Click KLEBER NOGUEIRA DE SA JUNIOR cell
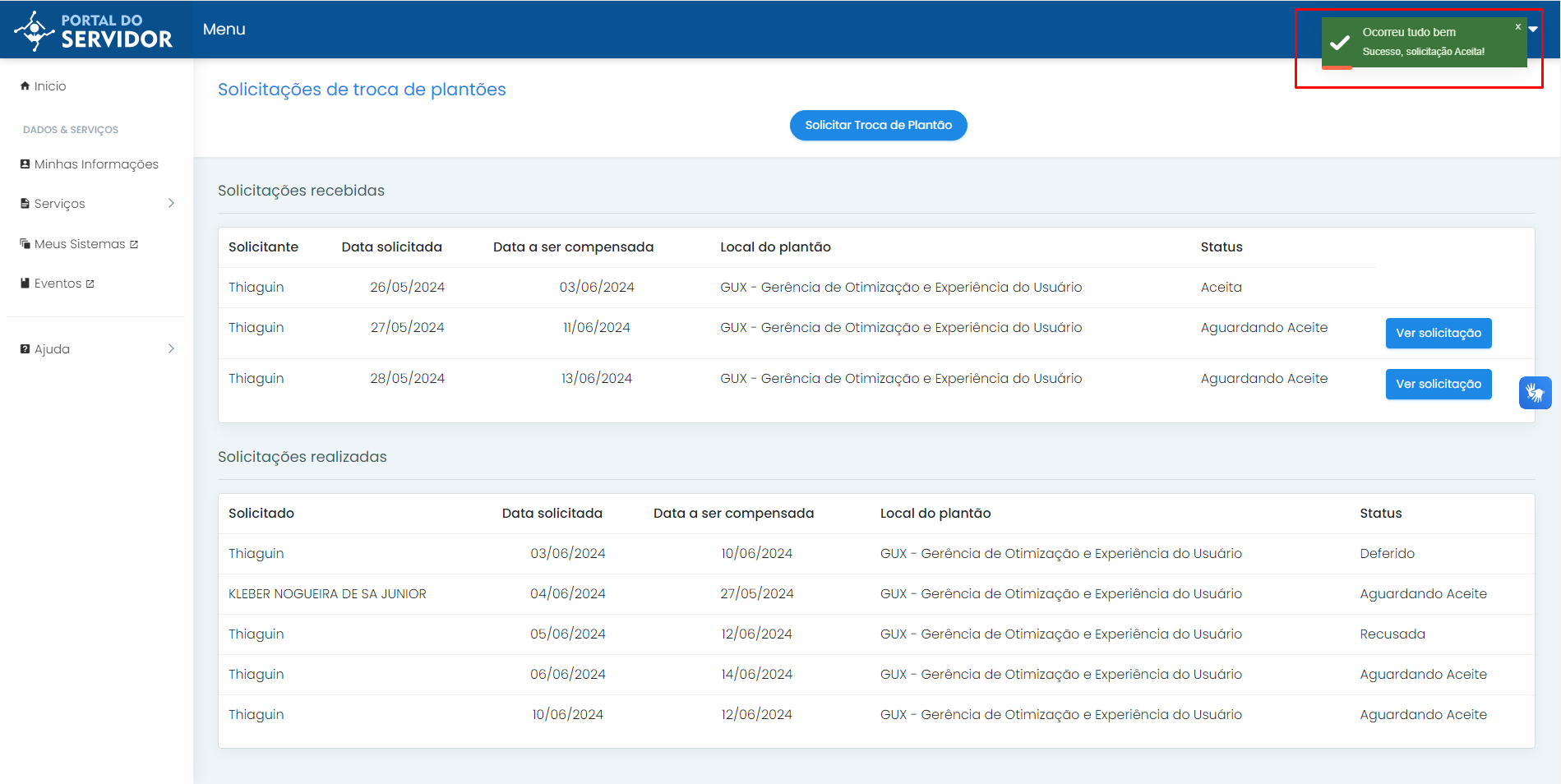The width and height of the screenshot is (1561, 784). [x=327, y=594]
